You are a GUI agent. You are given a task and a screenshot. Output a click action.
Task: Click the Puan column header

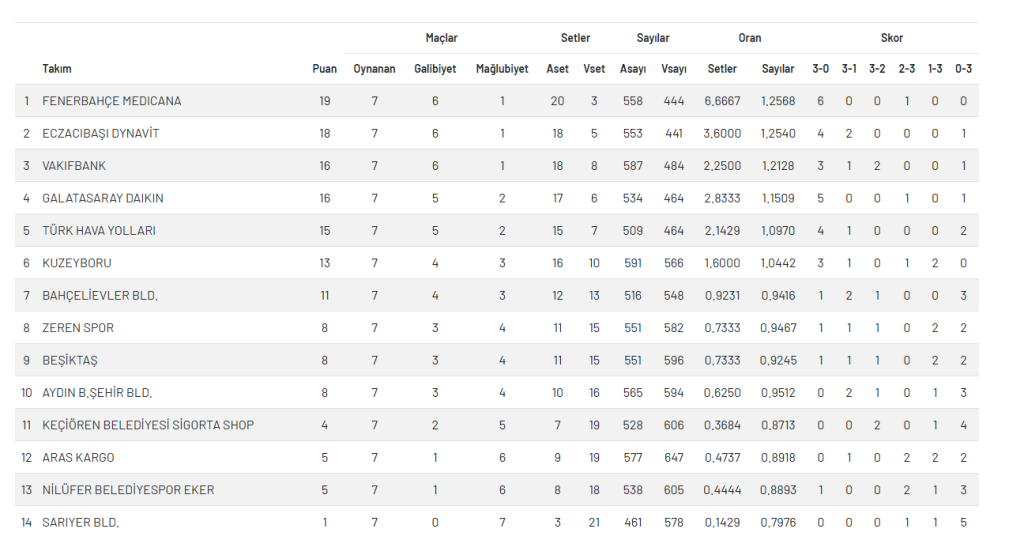325,69
